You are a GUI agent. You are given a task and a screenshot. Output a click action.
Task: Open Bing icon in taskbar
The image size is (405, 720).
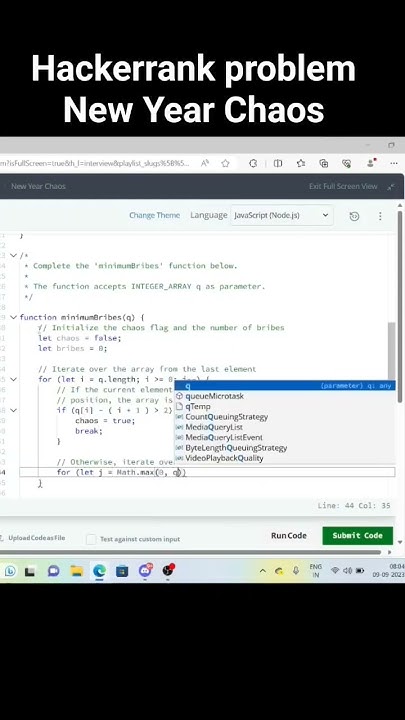click(x=10, y=571)
